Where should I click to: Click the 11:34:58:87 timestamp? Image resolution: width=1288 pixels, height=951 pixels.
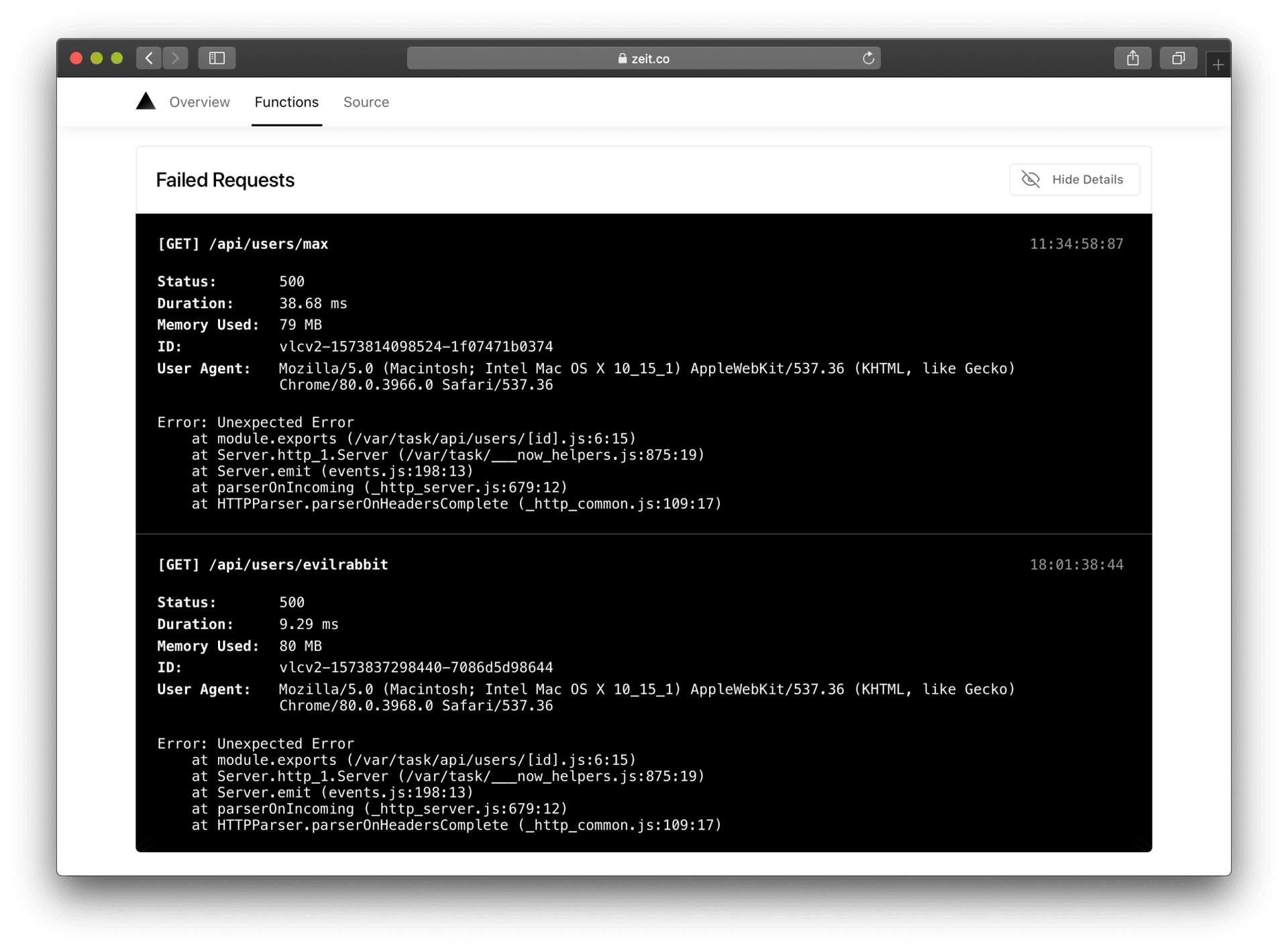(x=1076, y=244)
